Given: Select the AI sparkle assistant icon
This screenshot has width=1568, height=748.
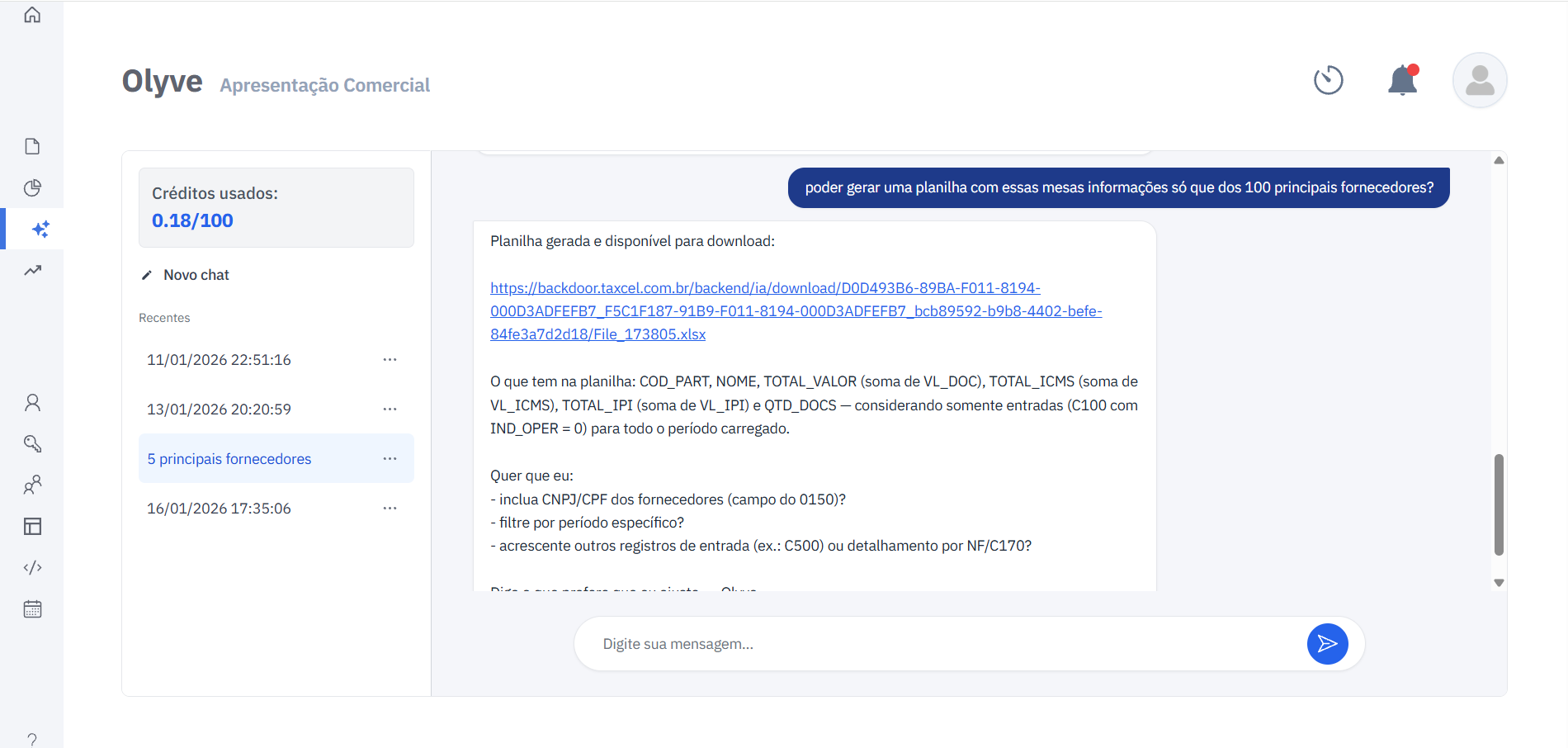Looking at the screenshot, I should [x=40, y=229].
